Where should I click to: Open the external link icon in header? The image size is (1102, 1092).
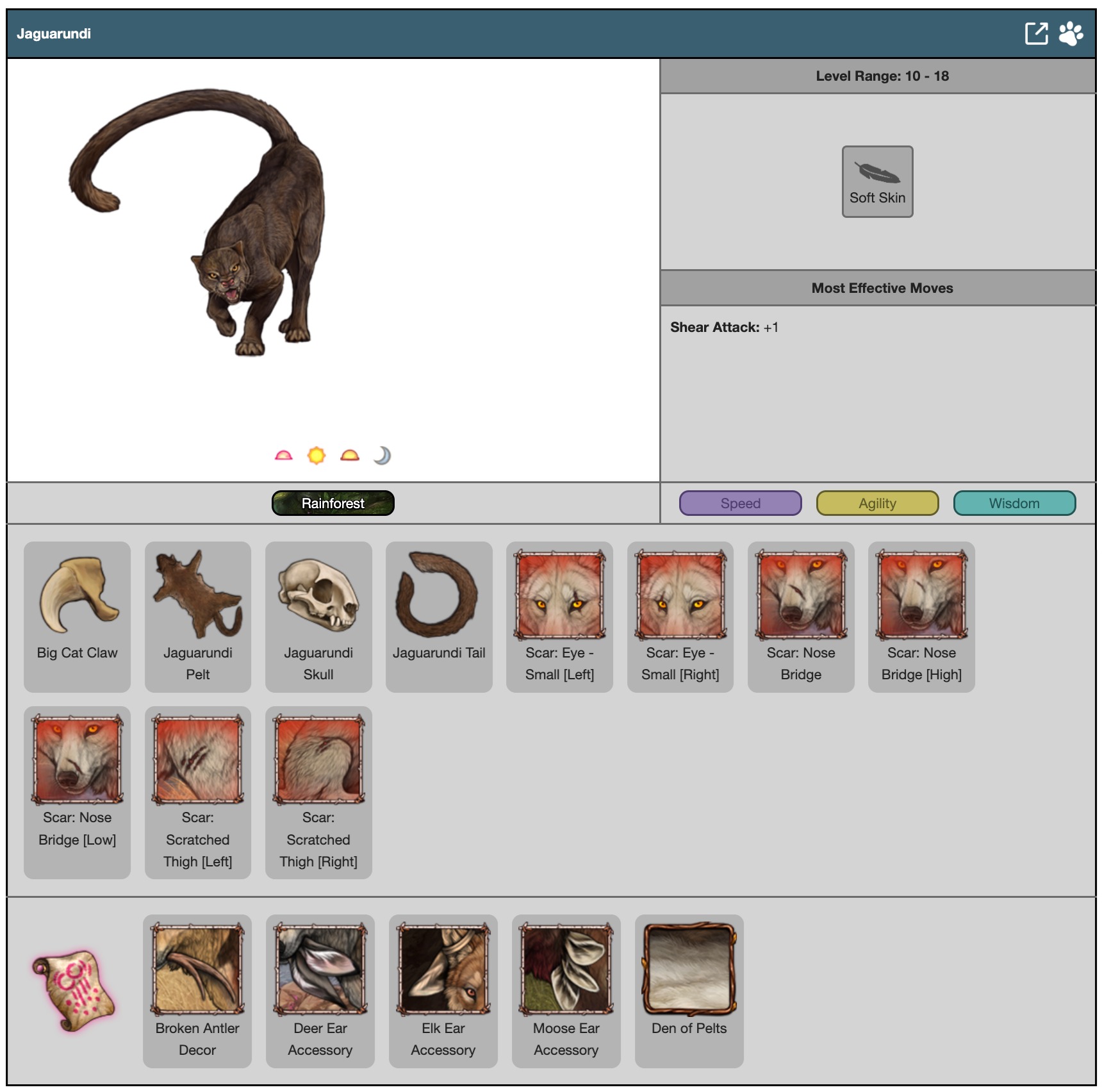(1036, 33)
